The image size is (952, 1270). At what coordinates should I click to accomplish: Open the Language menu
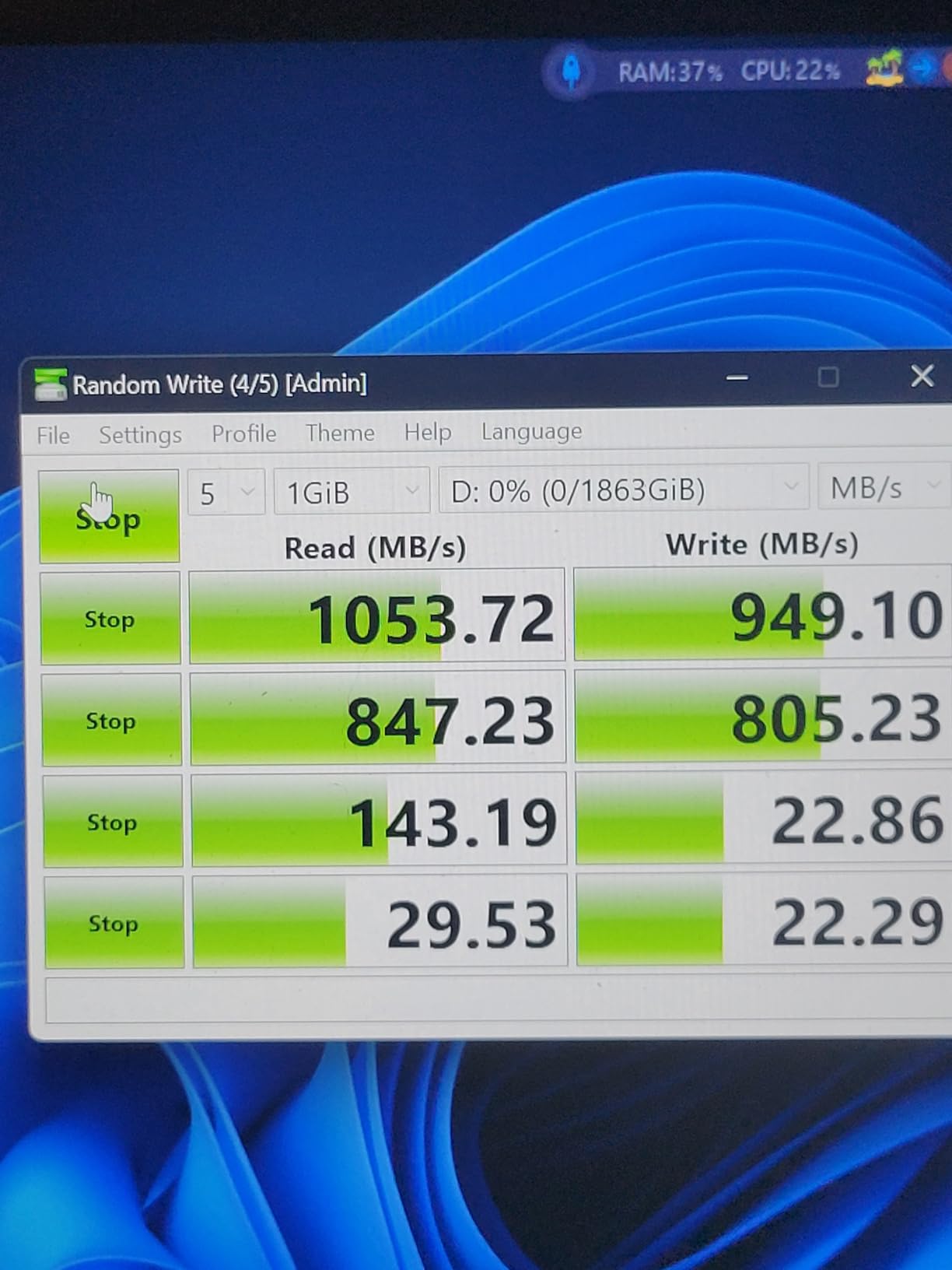point(531,431)
